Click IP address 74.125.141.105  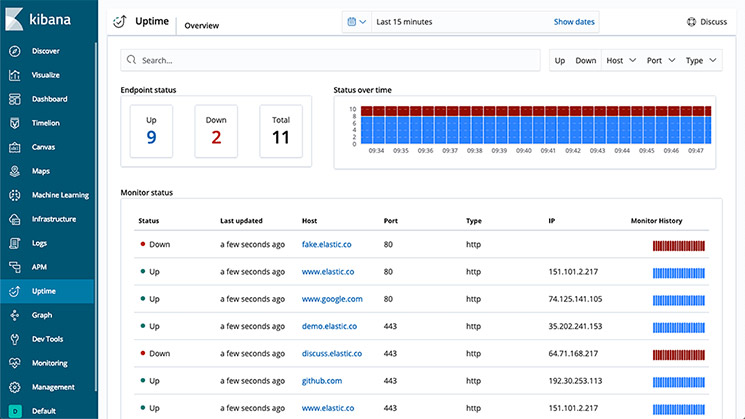575,299
